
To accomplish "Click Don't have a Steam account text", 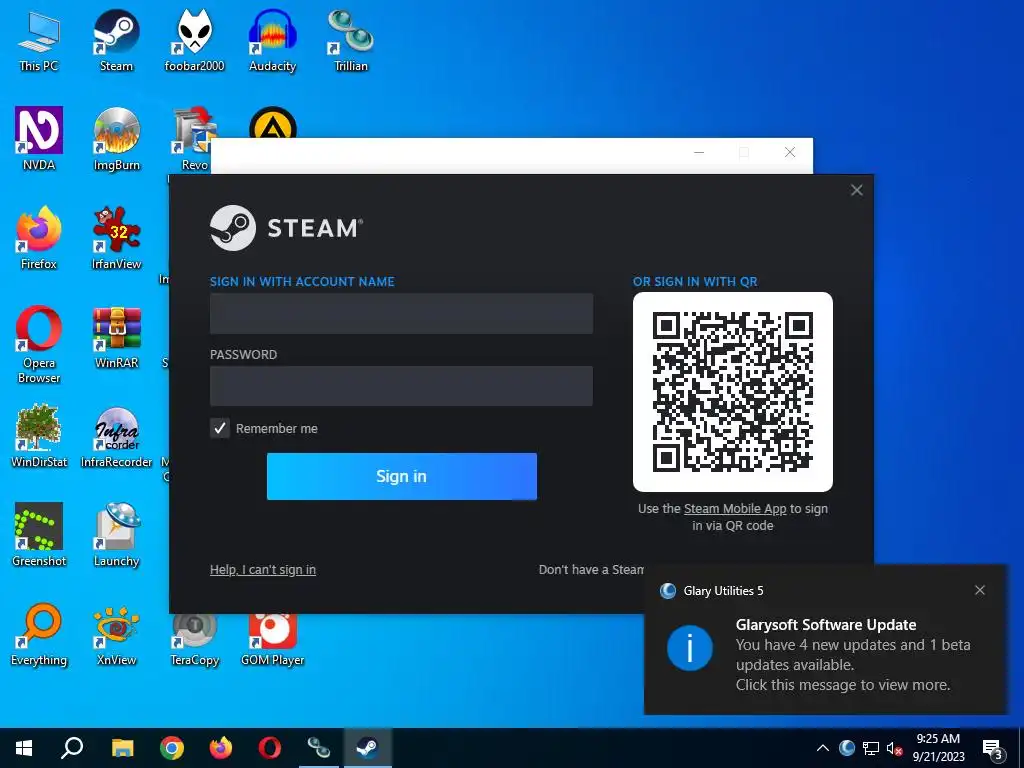I will pos(591,569).
